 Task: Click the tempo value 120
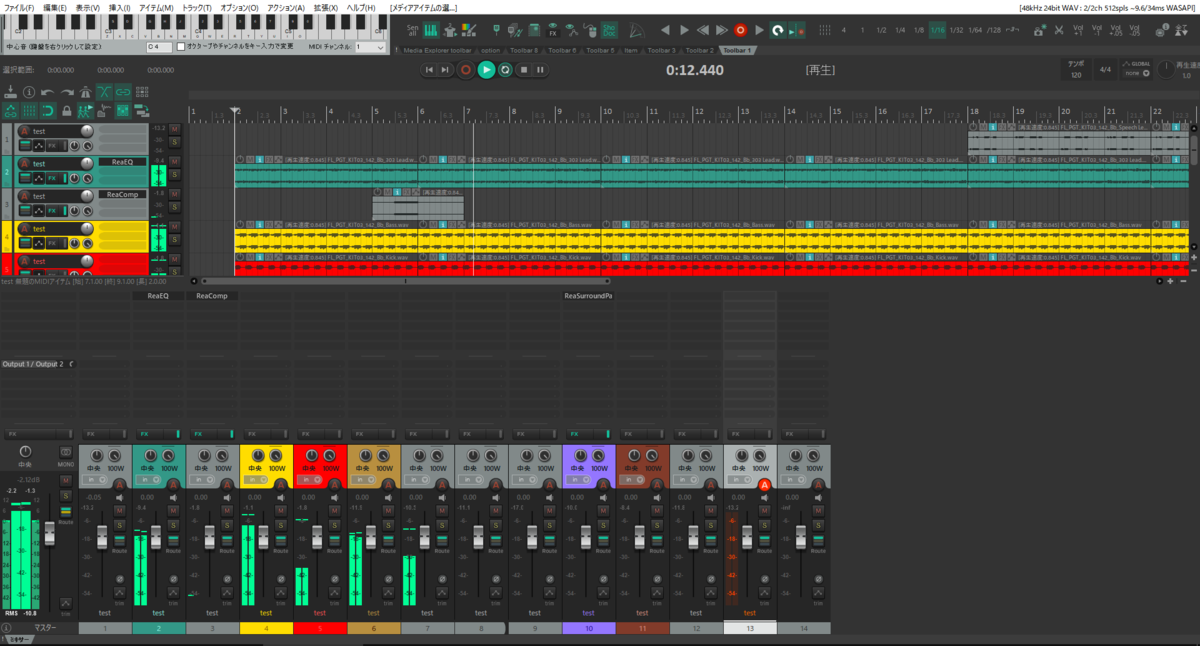pyautogui.click(x=1076, y=75)
